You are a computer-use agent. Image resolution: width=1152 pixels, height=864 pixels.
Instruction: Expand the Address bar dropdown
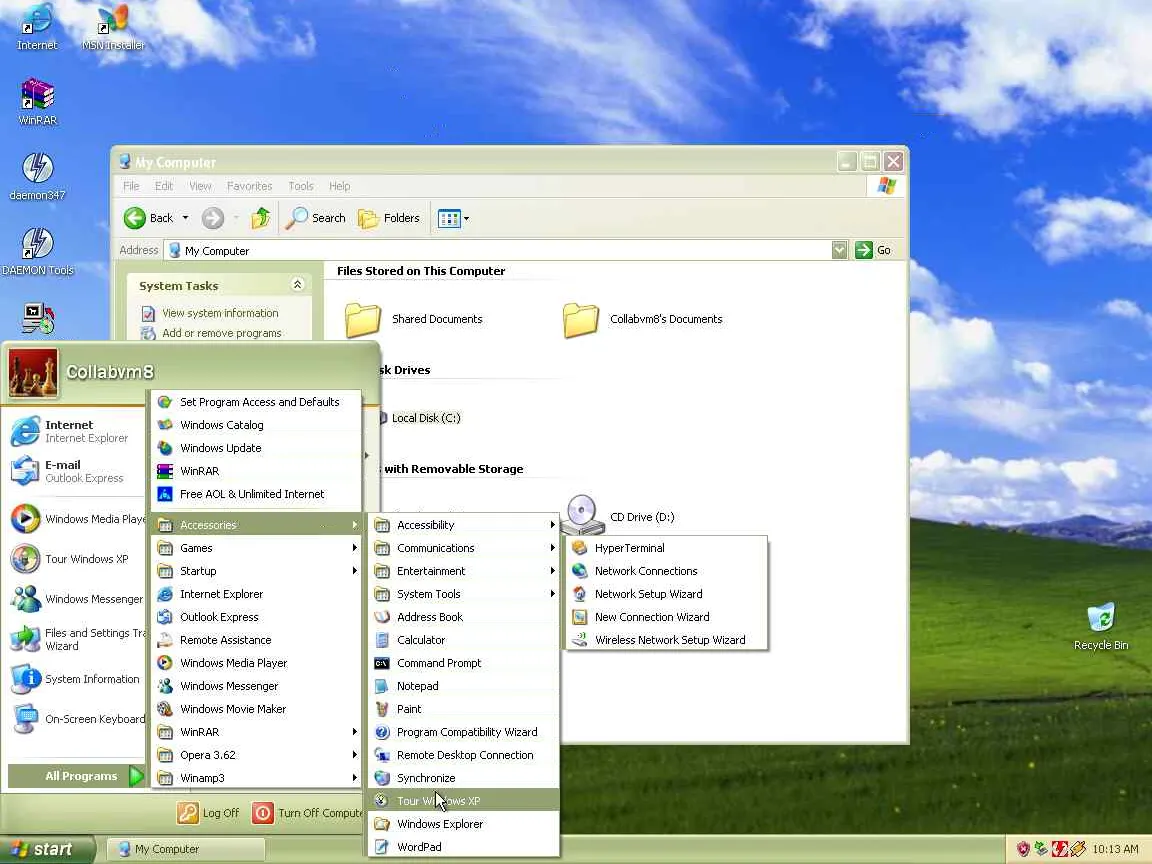pyautogui.click(x=839, y=251)
